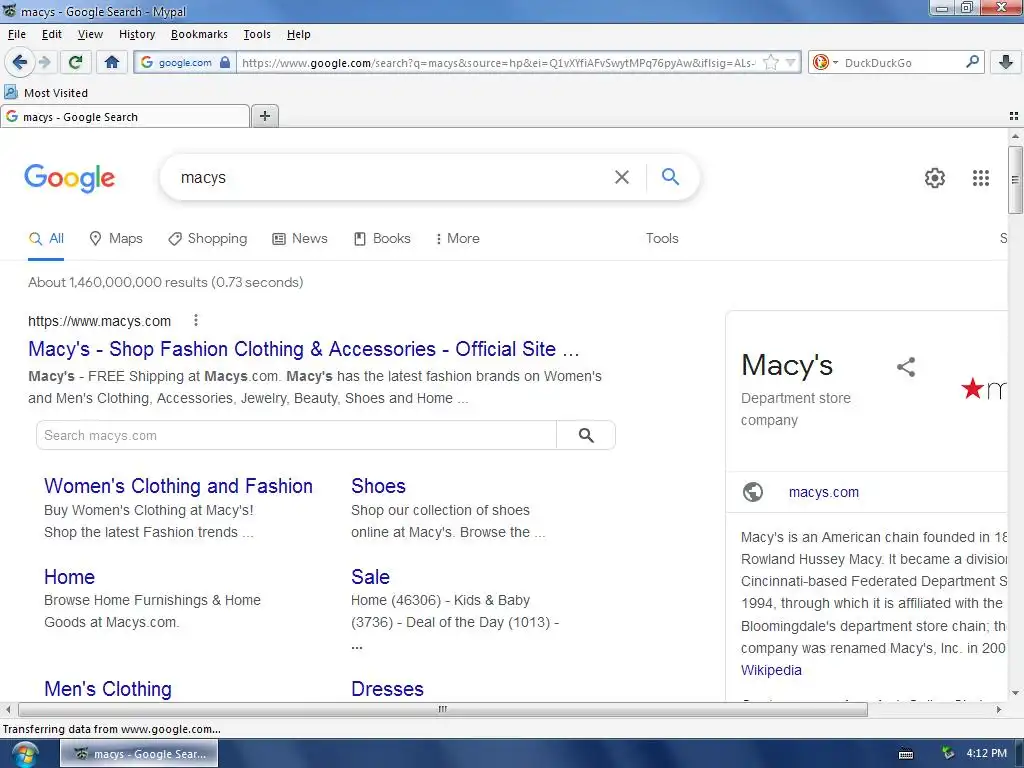This screenshot has width=1024, height=768.
Task: Select the macys - Google Search tab
Action: pyautogui.click(x=125, y=117)
